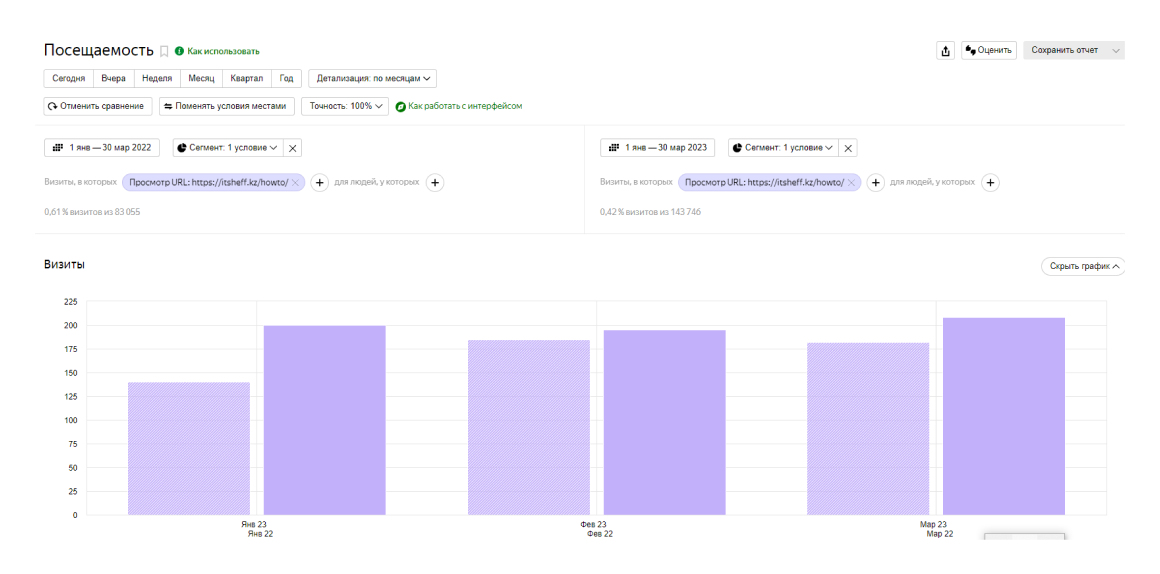Open the Сегмент dropdown for the 2022 period
The width and height of the screenshot is (1160, 574).
click(x=228, y=148)
